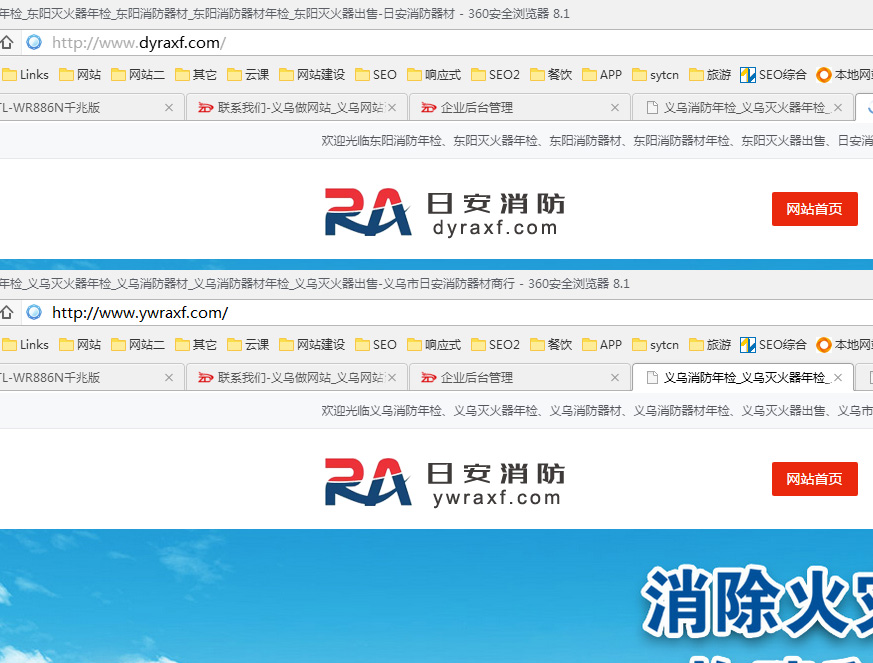
Task: Close 义乌消防年检 tab in lower browser
Action: [x=838, y=377]
